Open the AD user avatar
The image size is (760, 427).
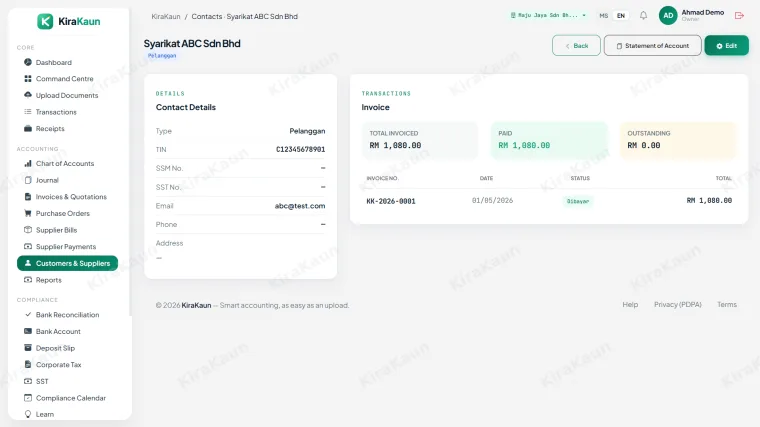[x=668, y=16]
